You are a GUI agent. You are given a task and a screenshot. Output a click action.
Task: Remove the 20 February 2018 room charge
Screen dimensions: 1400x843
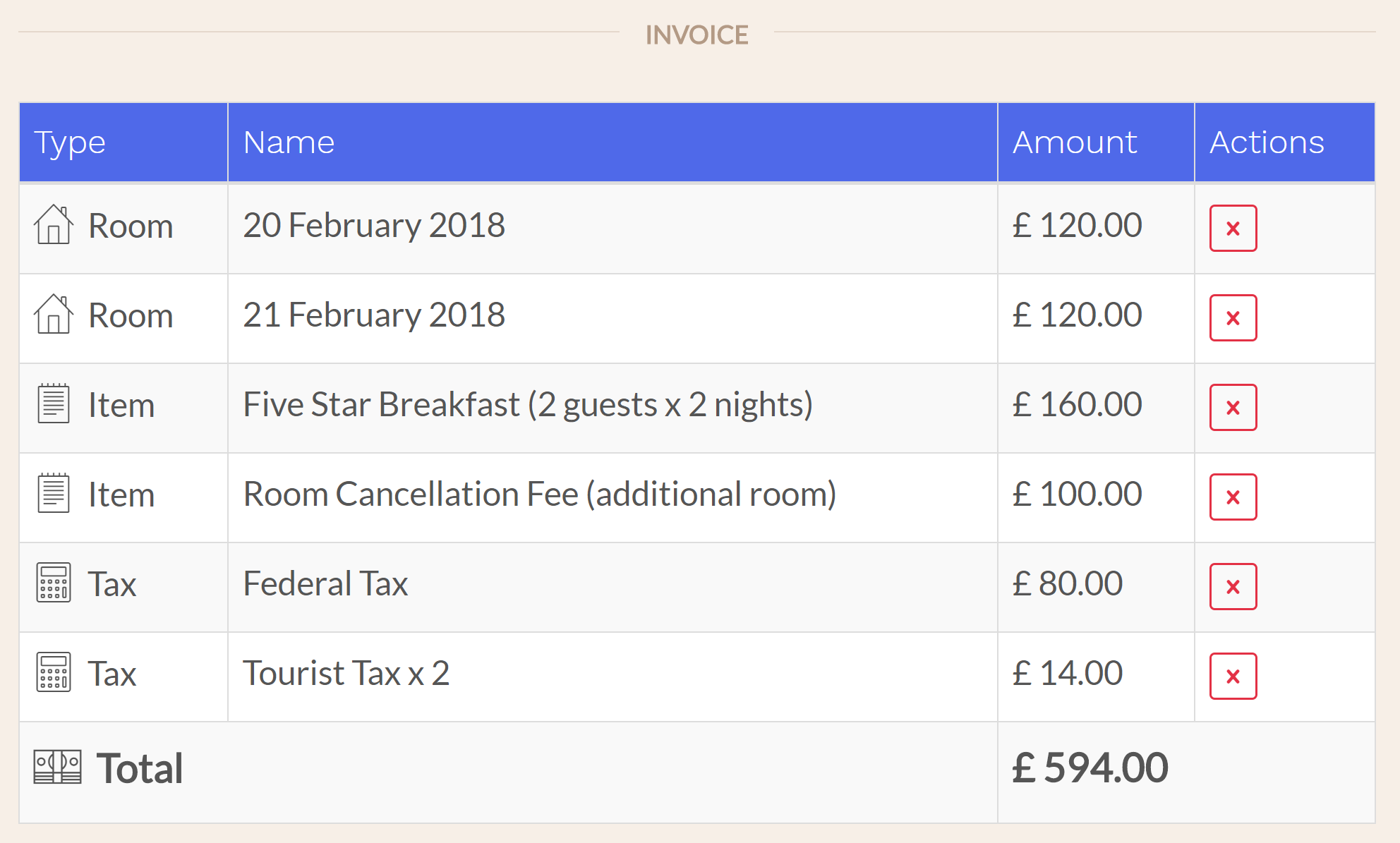click(1233, 228)
